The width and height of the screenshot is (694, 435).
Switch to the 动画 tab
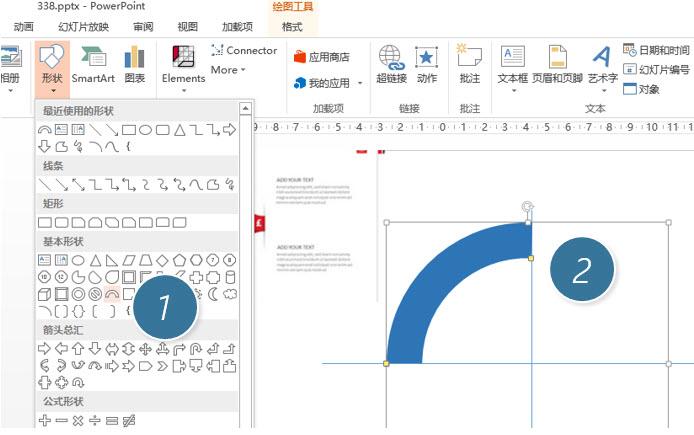point(23,27)
